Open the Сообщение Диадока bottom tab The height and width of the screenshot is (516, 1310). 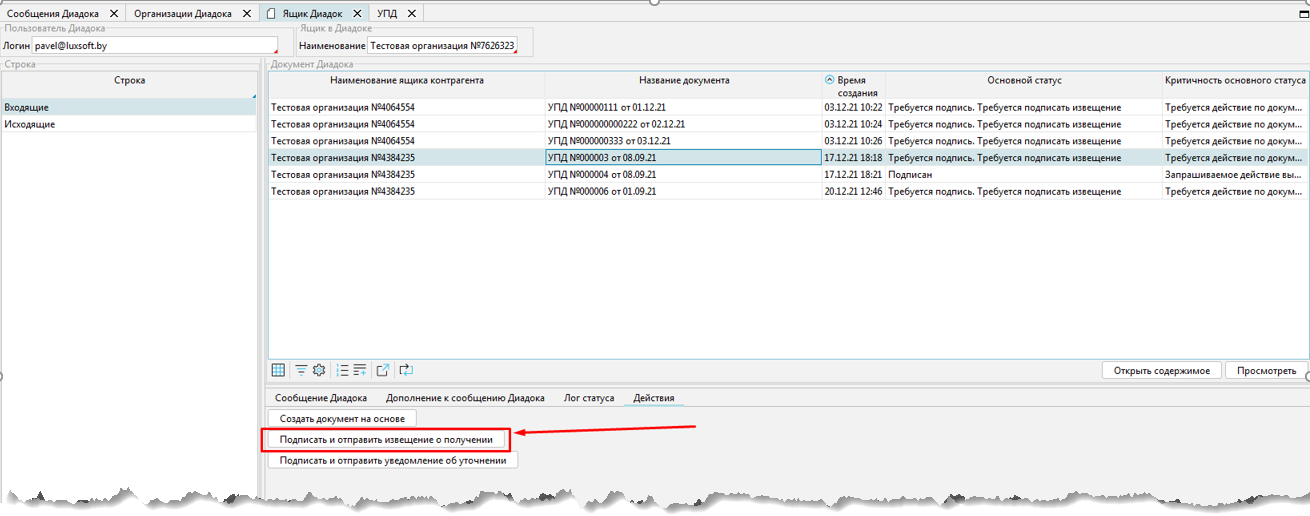click(x=321, y=398)
